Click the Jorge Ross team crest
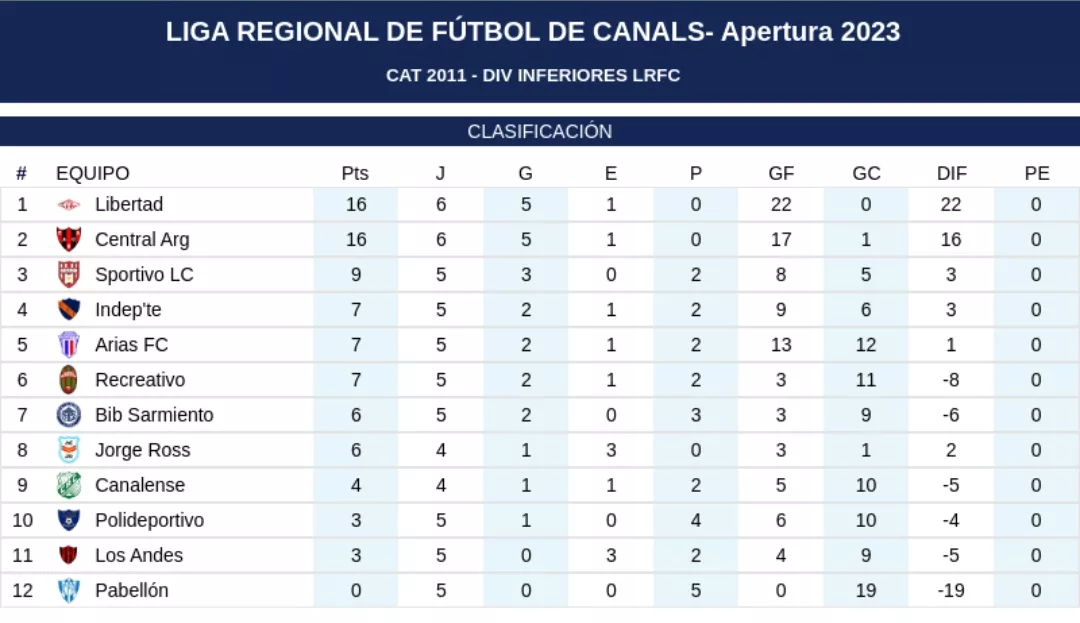Screen dimensions: 1080x623 [x=69, y=450]
